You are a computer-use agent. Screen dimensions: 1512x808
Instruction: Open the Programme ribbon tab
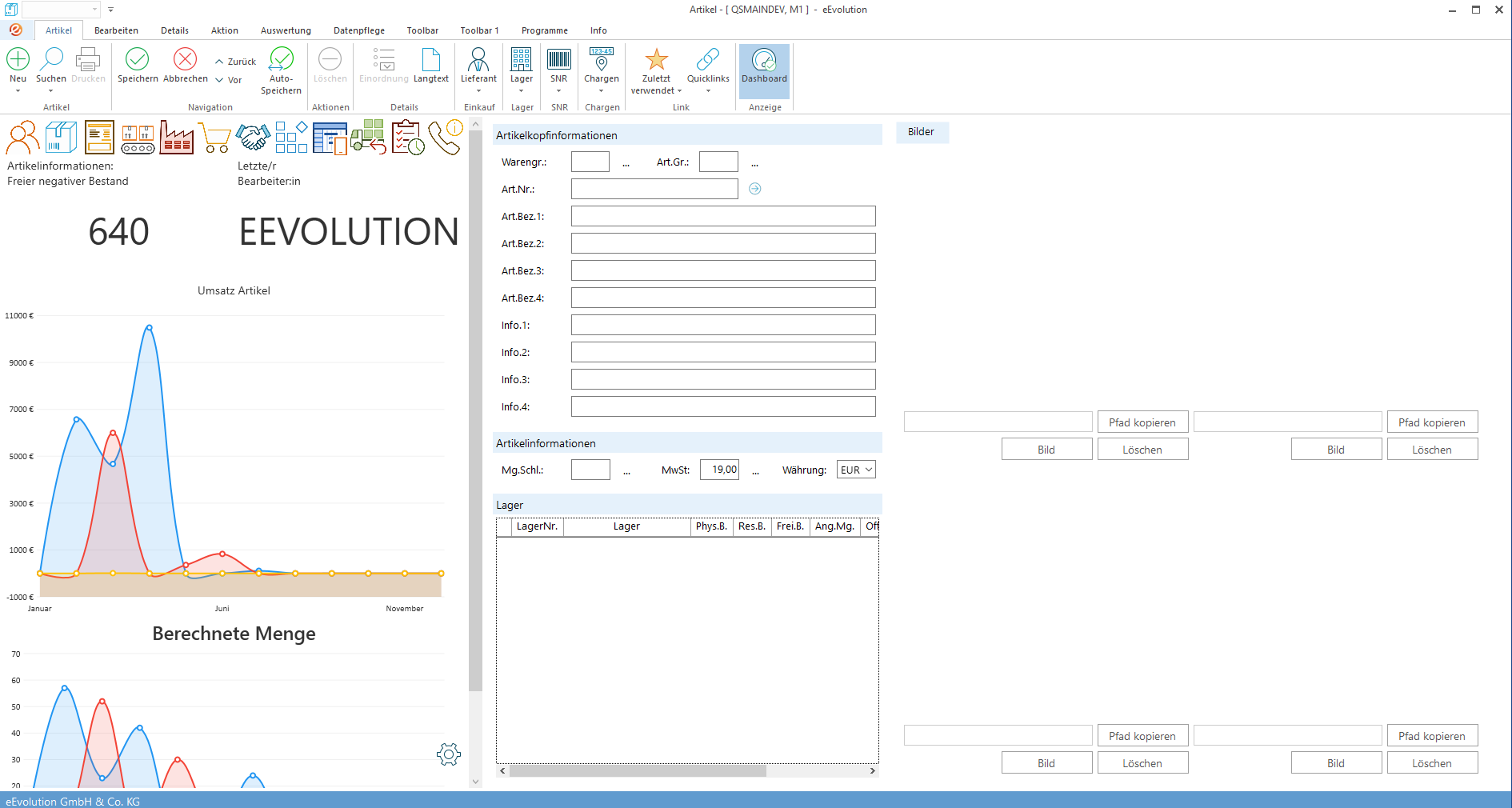coord(545,30)
